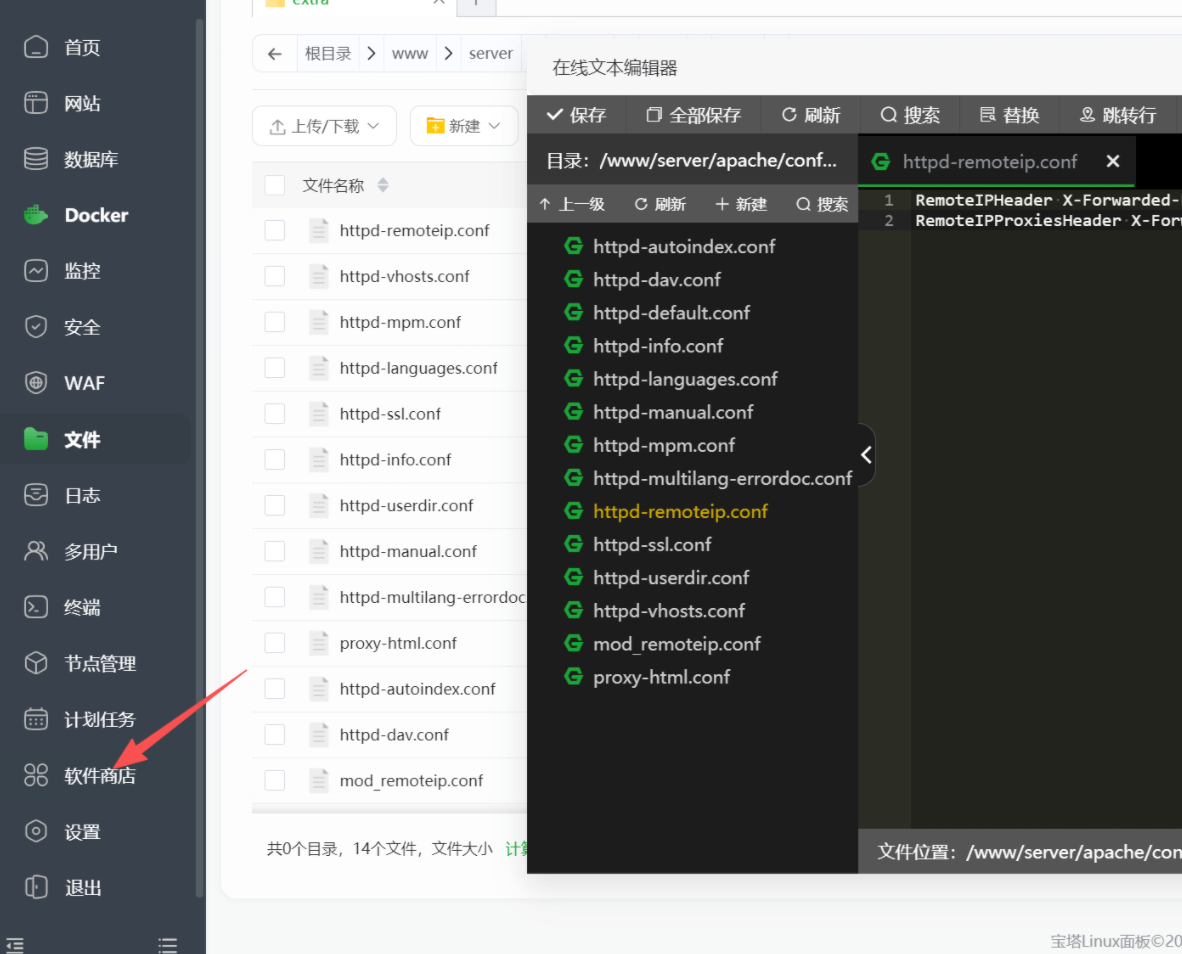Check the httpd-vhosts.conf row checkbox
Screen dimensions: 1182x954
click(x=275, y=277)
